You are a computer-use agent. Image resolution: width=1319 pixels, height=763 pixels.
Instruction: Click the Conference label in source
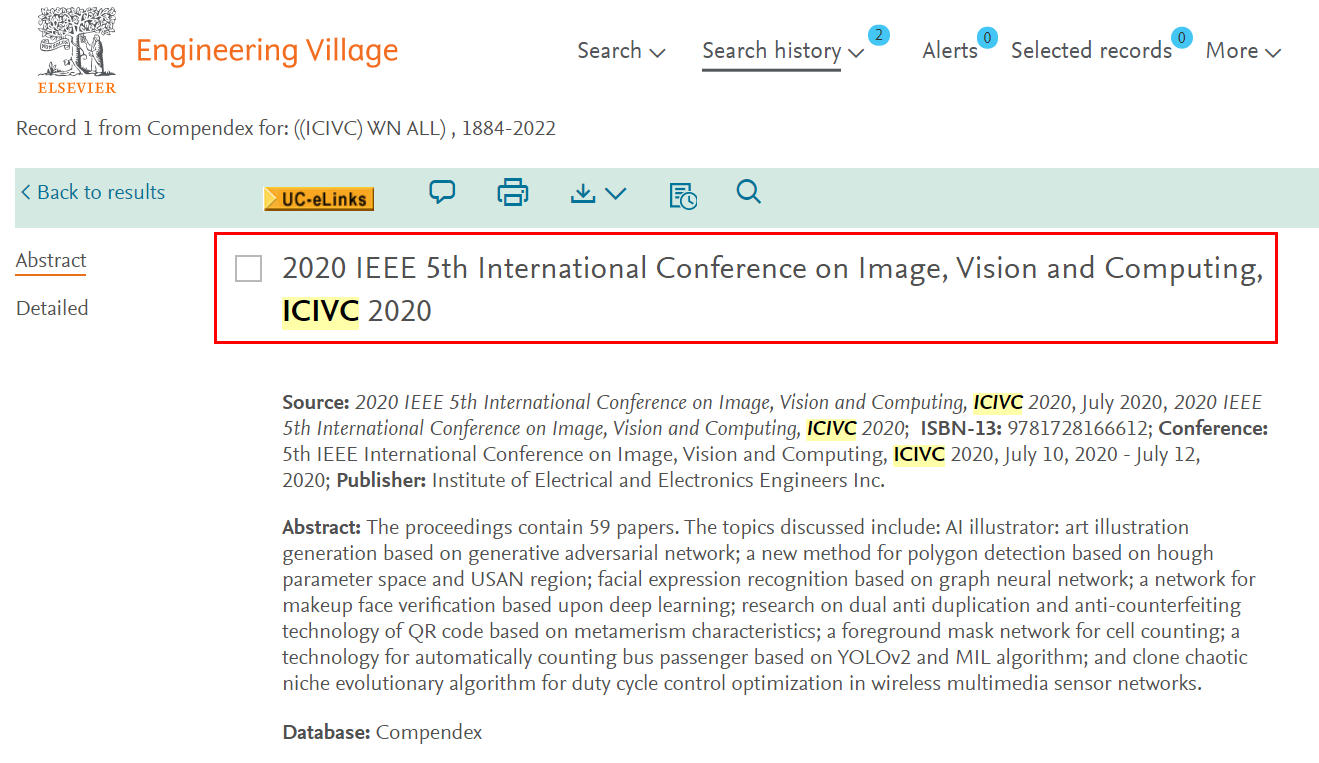[1213, 428]
